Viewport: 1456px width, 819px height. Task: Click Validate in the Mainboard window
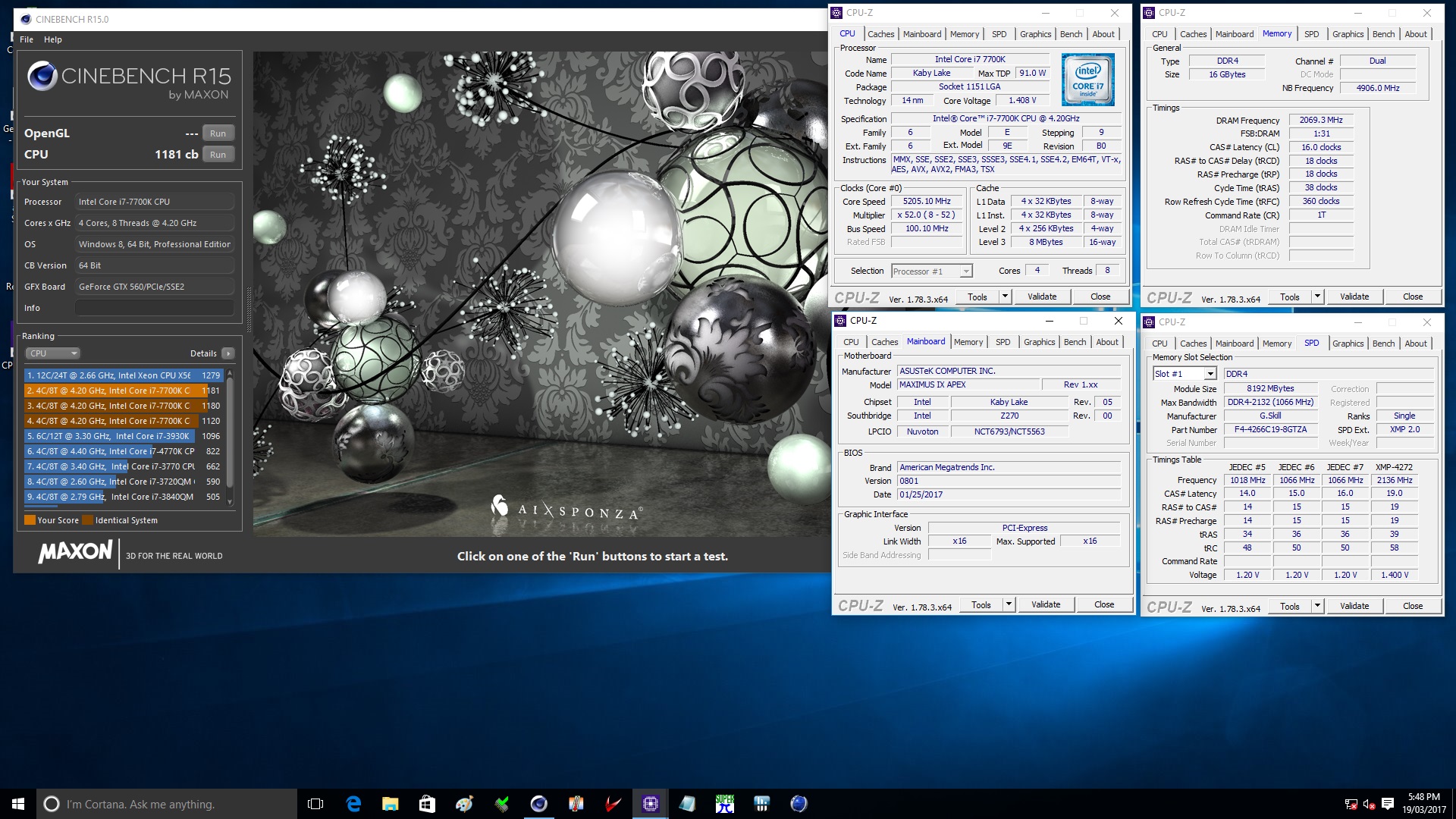pos(1046,604)
